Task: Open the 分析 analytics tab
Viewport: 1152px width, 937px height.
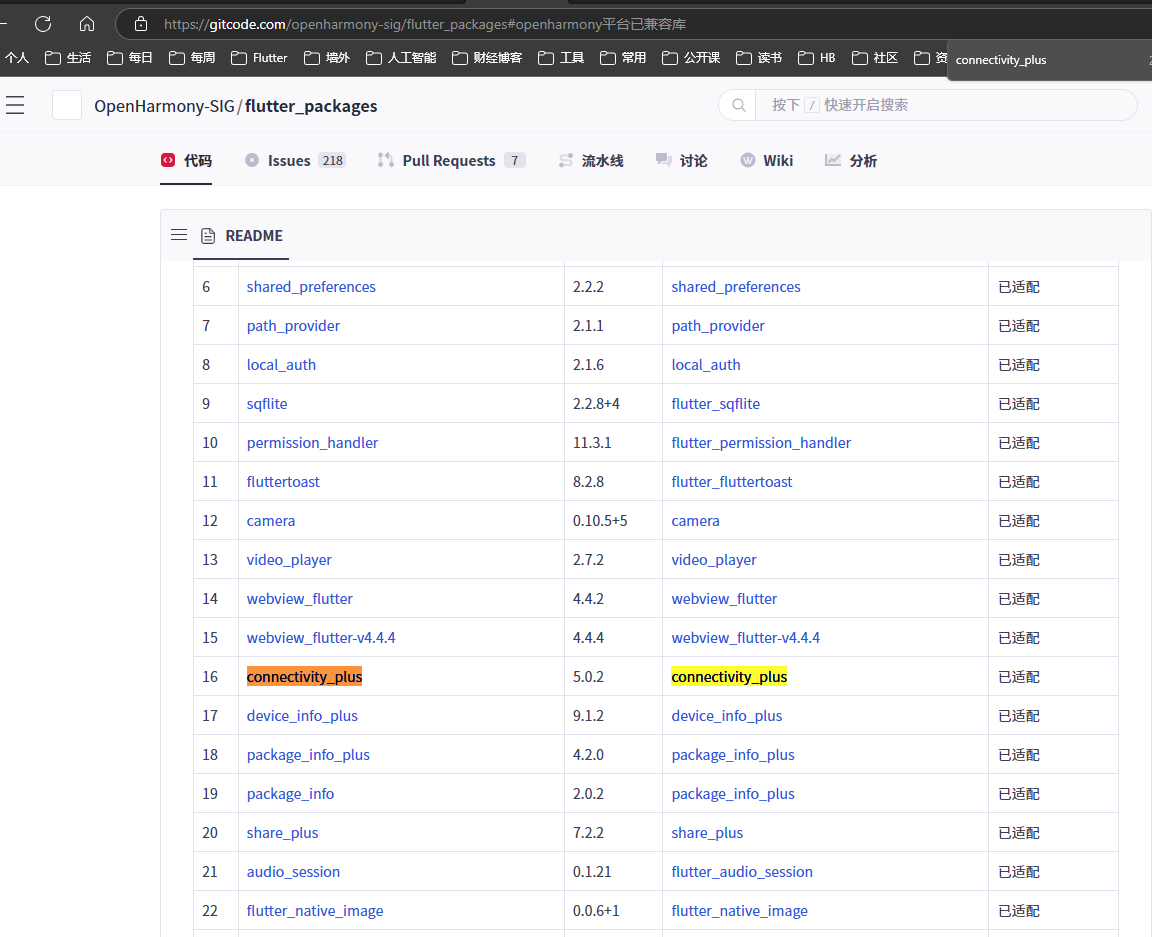Action: coord(851,160)
